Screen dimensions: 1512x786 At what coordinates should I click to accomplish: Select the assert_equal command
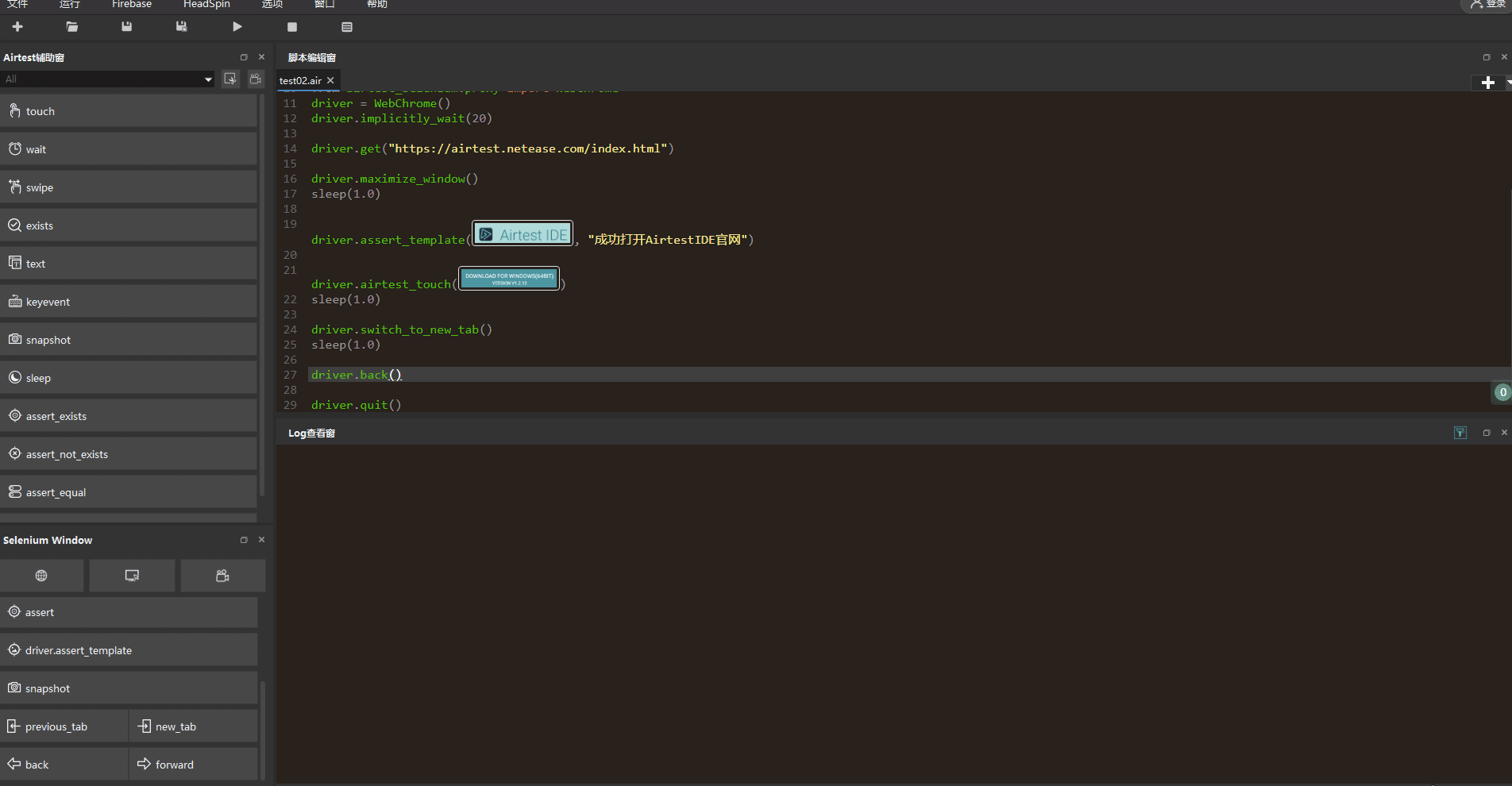tap(129, 492)
